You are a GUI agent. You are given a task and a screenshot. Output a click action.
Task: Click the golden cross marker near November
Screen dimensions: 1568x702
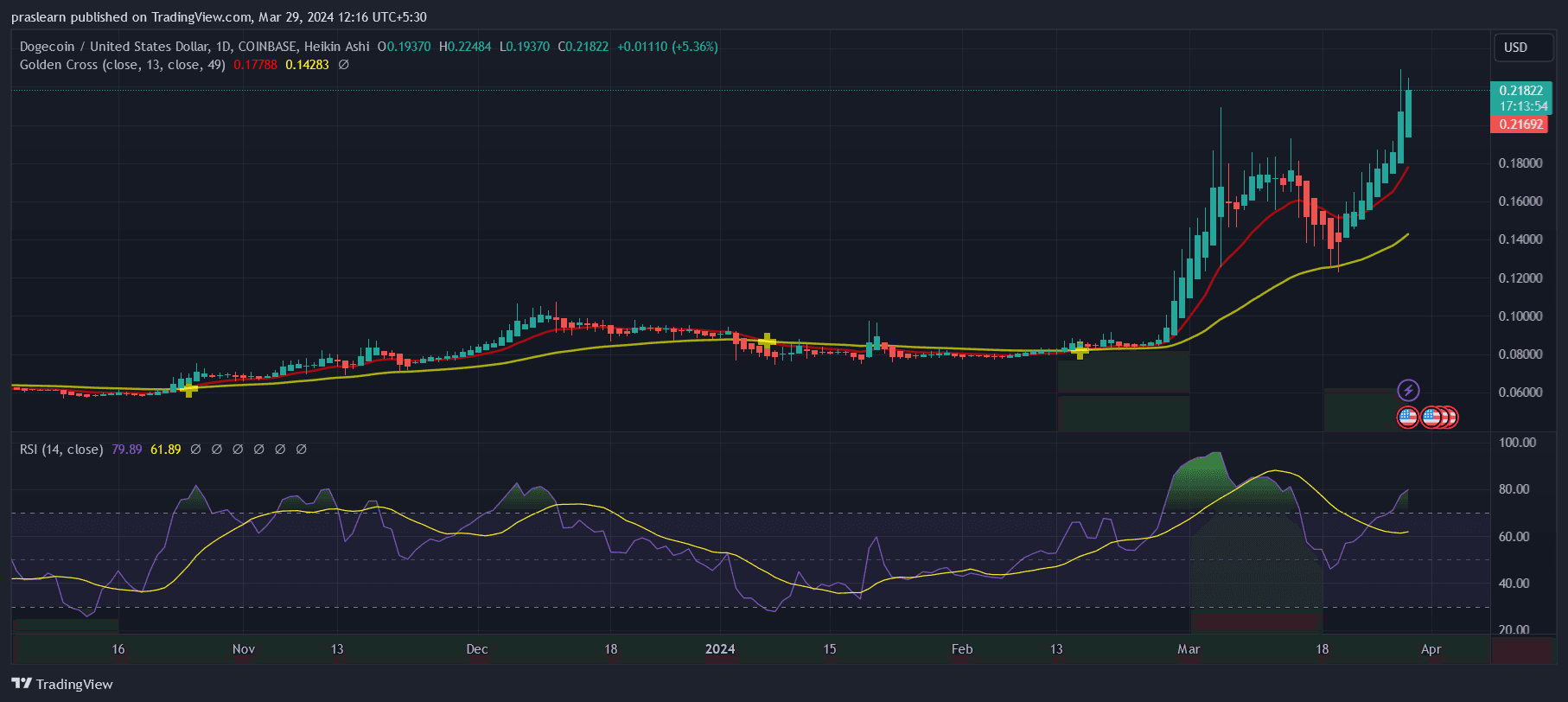189,389
